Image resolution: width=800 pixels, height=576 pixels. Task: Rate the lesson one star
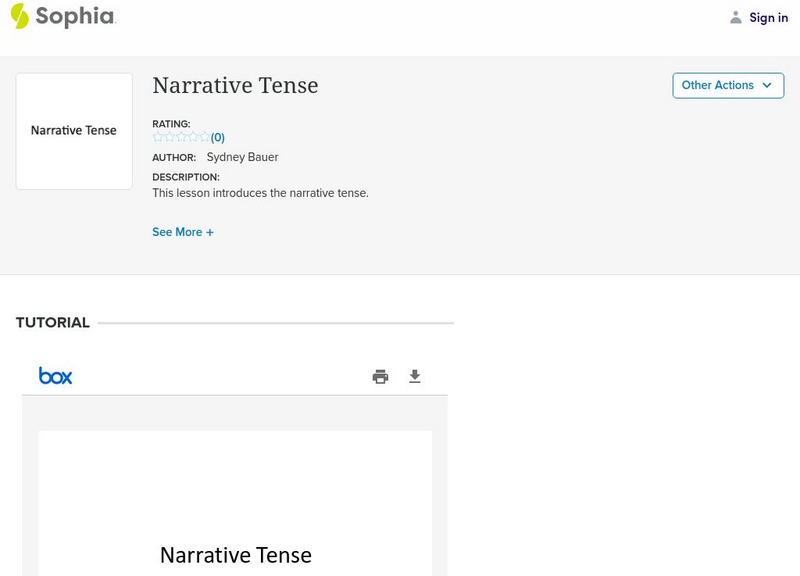158,138
